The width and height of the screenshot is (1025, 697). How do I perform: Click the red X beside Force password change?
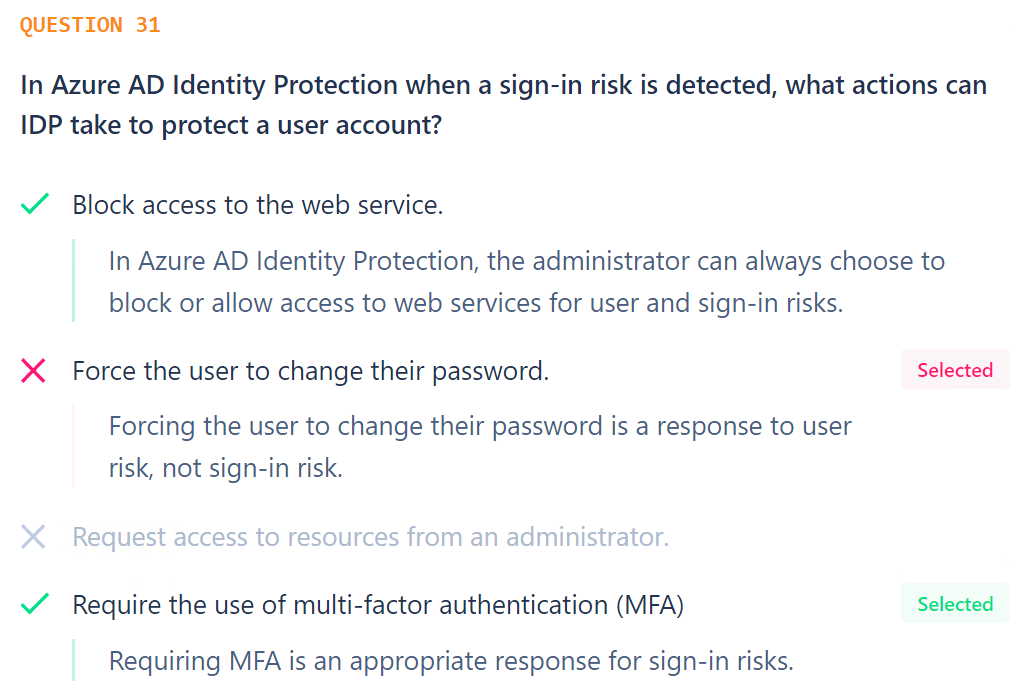click(x=33, y=371)
